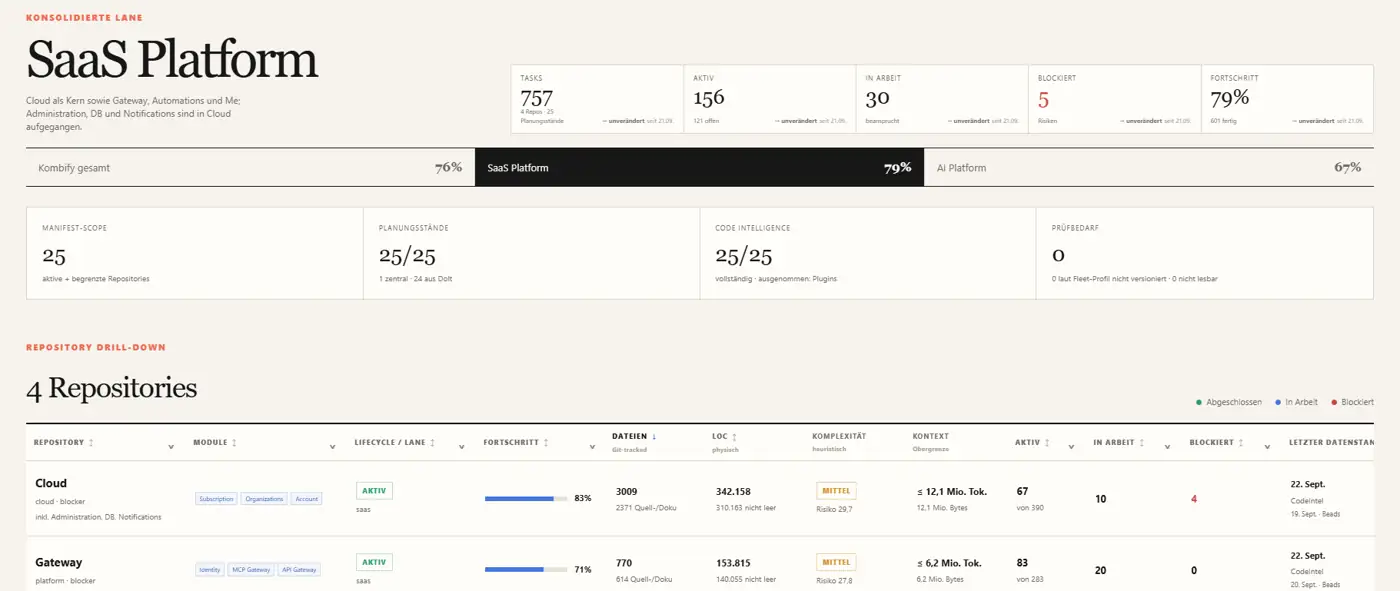
Task: Click the Kontext column header
Action: [x=931, y=436]
